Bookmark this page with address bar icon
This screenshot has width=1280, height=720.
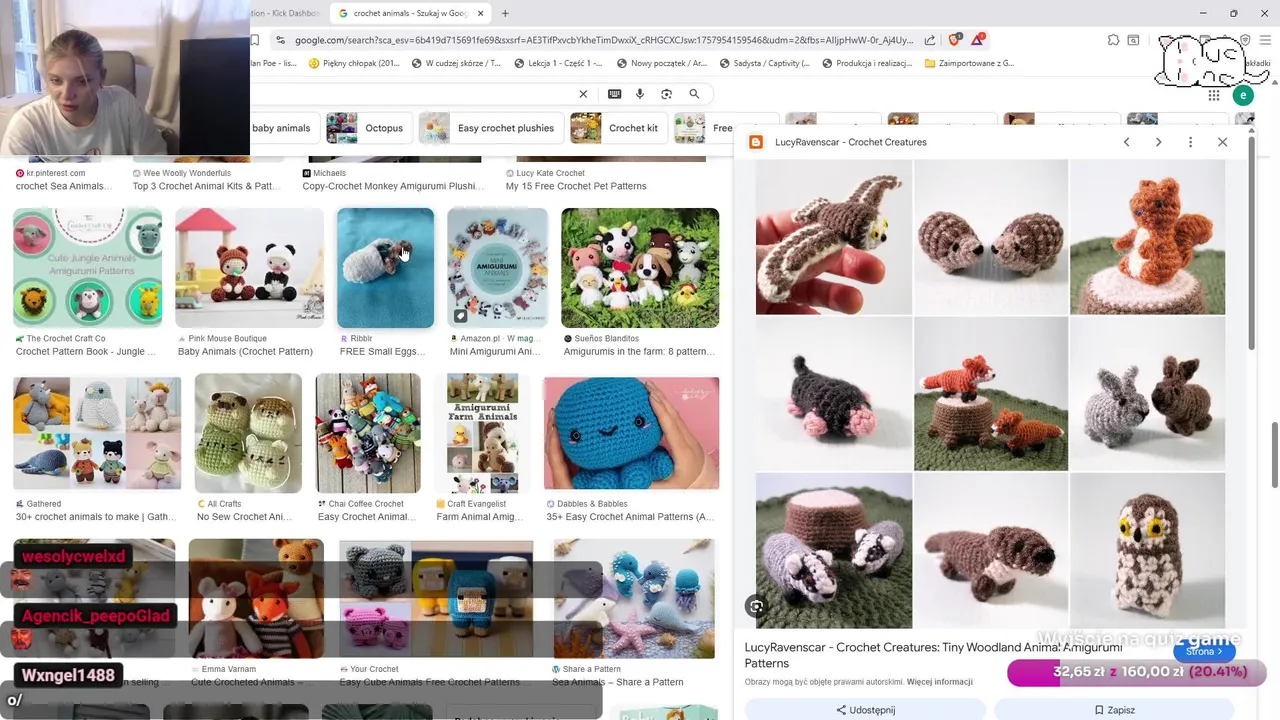(255, 40)
